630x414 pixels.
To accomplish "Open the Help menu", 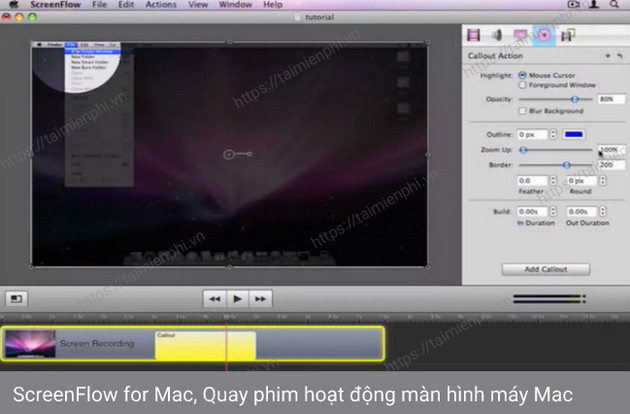I will pos(273,4).
